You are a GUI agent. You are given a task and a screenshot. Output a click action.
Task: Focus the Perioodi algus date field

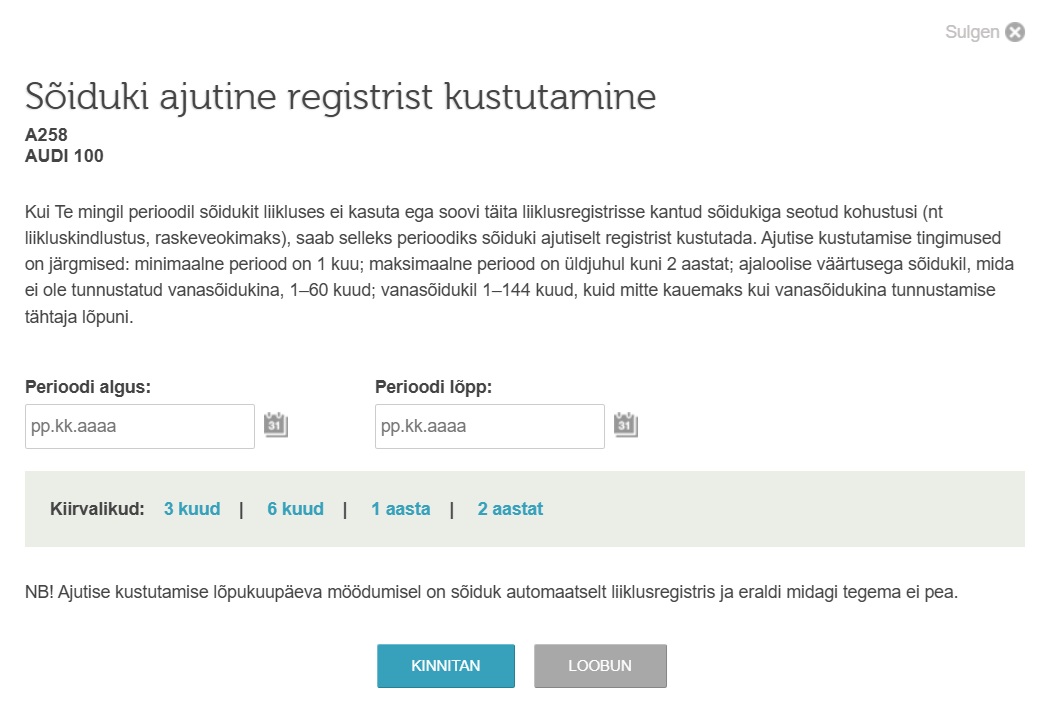(140, 427)
